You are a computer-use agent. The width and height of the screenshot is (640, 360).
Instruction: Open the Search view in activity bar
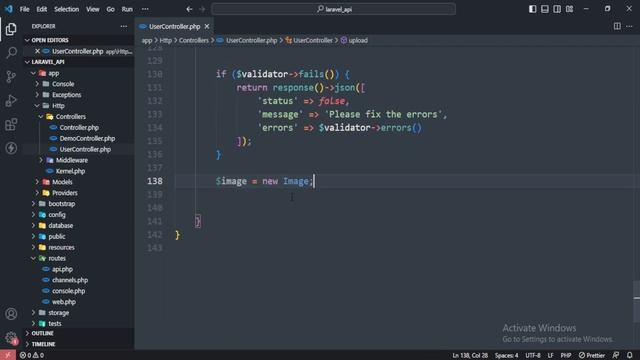point(11,53)
